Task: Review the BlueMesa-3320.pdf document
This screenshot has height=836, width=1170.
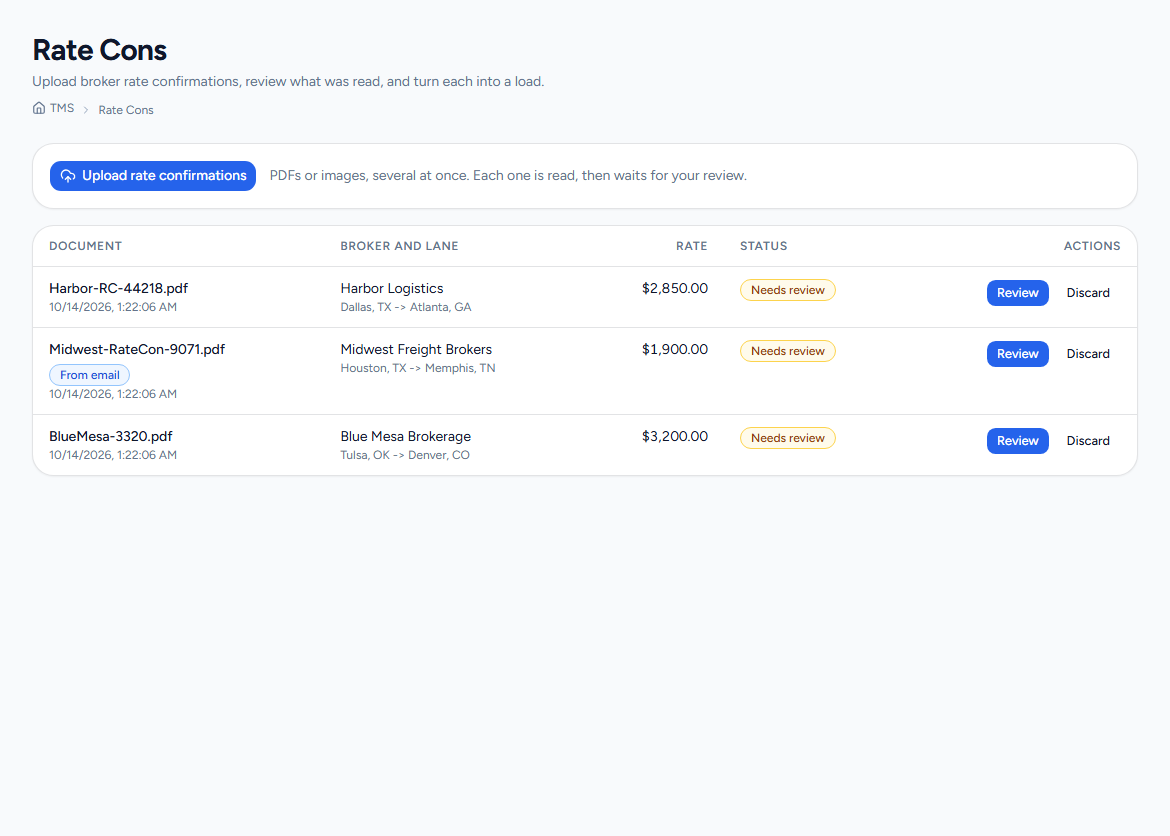Action: pyautogui.click(x=1018, y=441)
